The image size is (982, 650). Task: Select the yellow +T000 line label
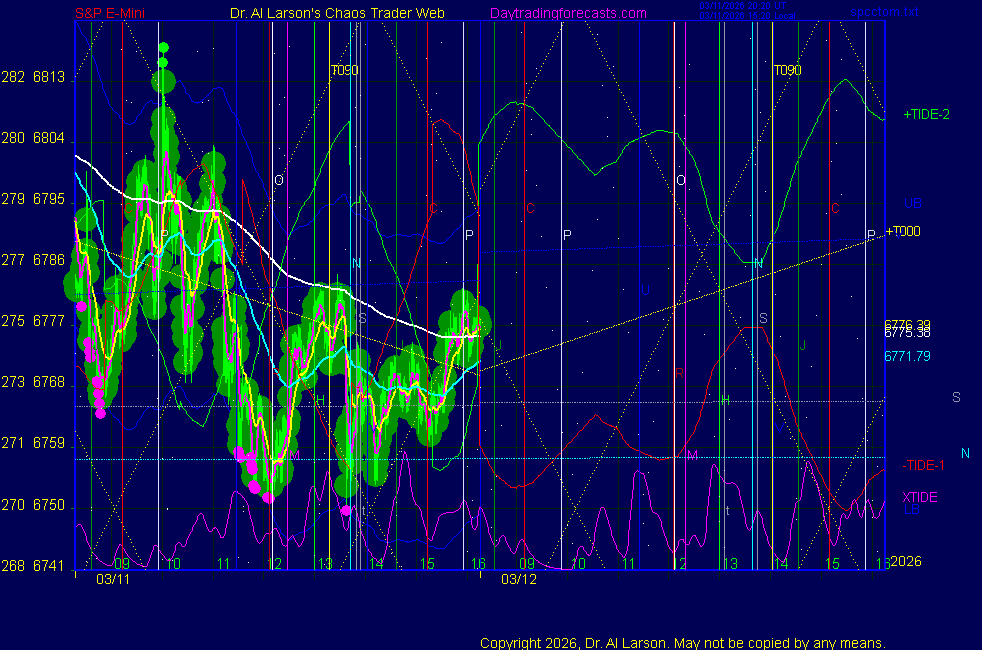coord(903,231)
